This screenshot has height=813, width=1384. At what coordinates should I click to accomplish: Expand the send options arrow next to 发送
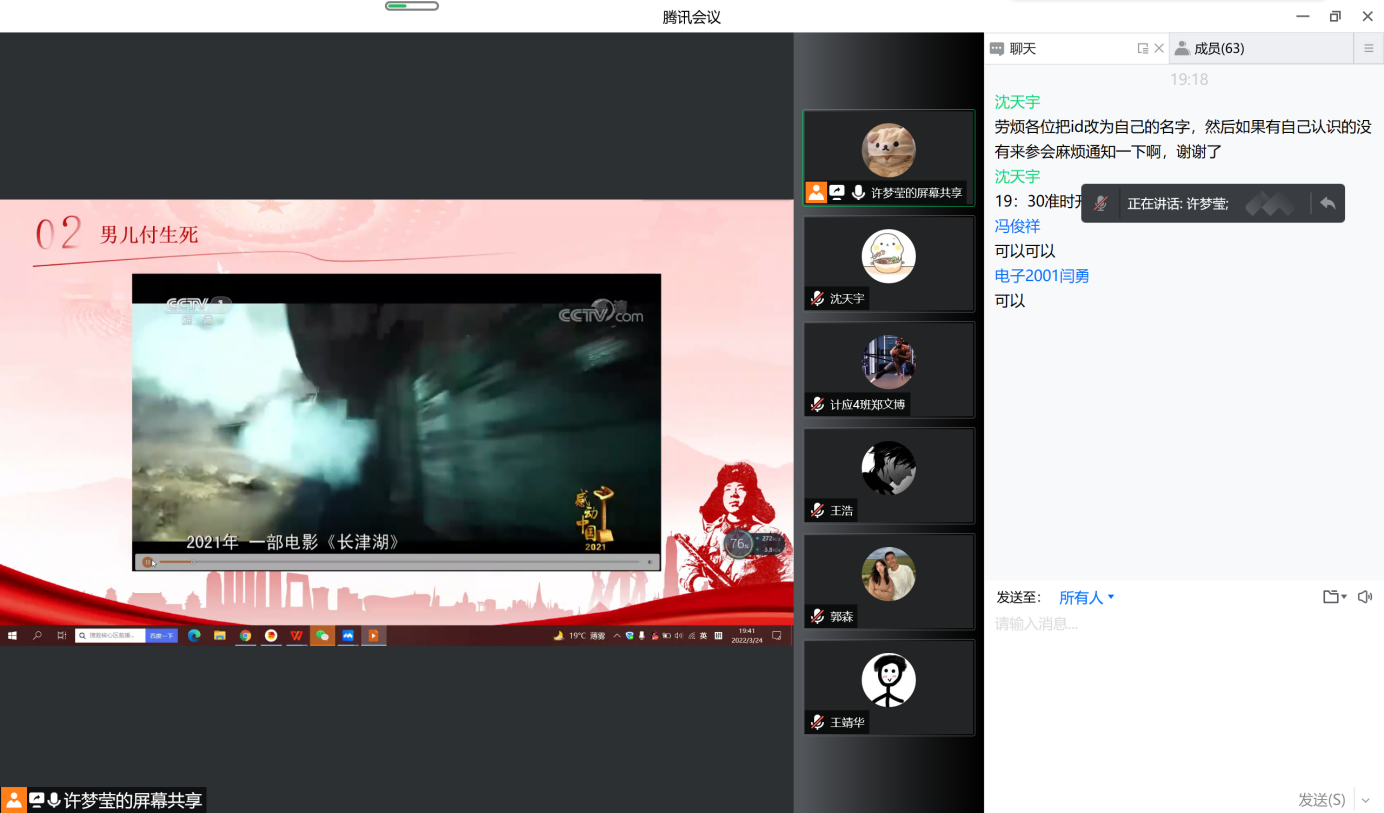[1366, 800]
